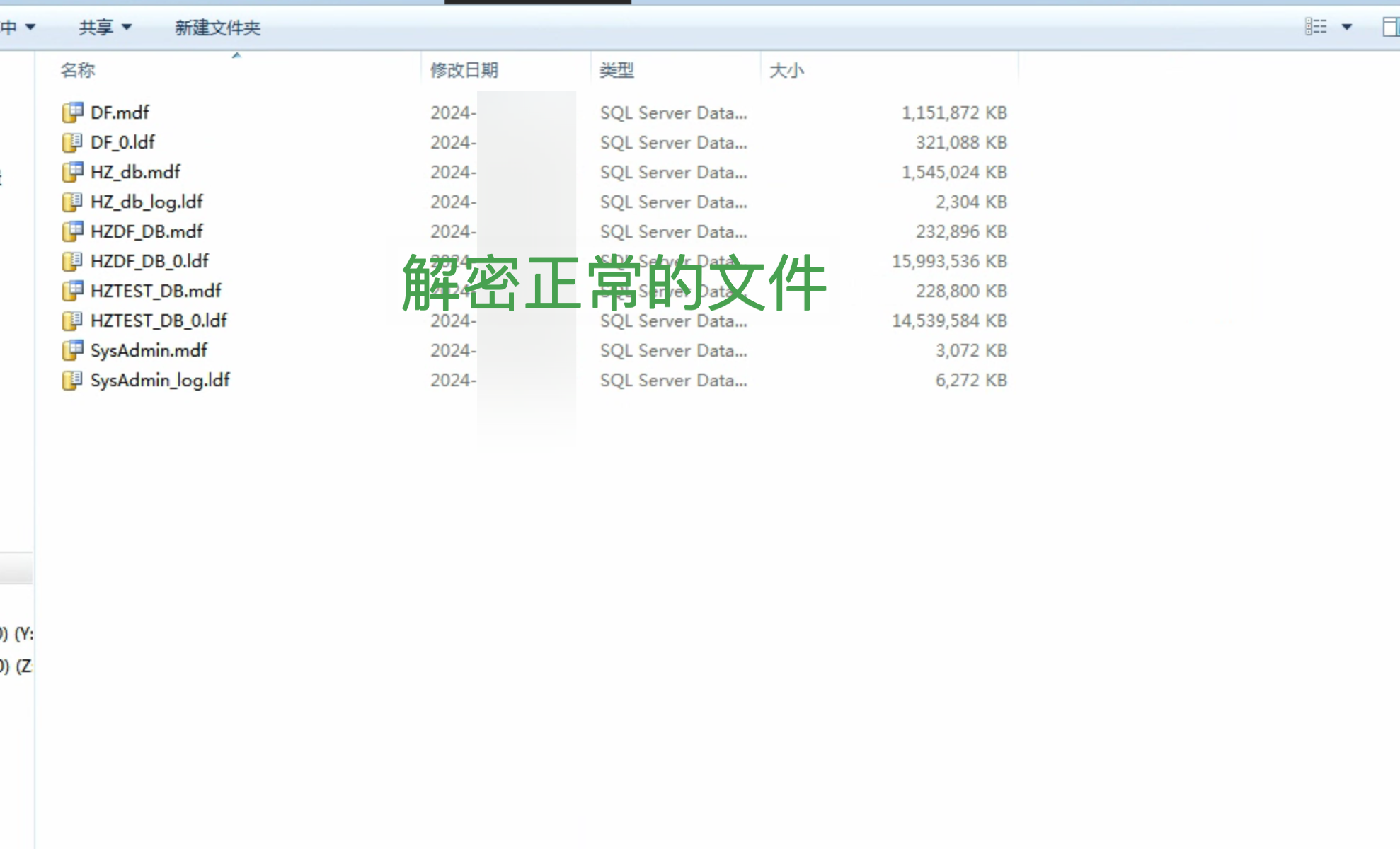The image size is (1400, 849).
Task: Select file name HZTEST_DB.mdf
Action: tap(156, 291)
